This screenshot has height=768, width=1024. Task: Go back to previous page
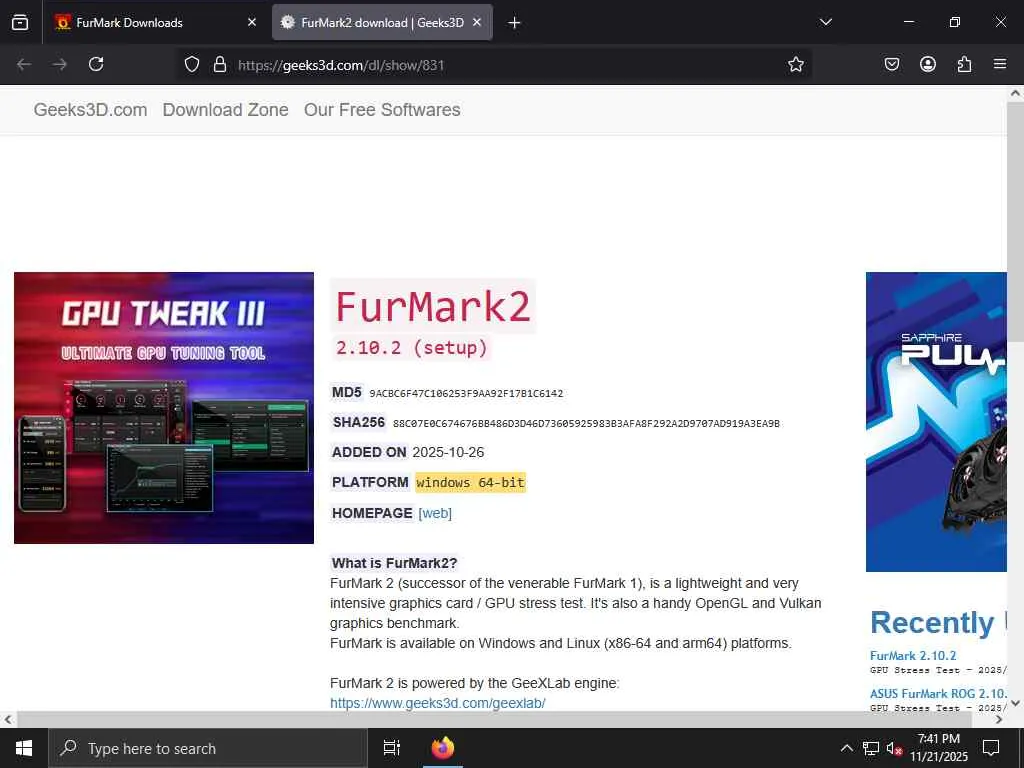tap(24, 65)
